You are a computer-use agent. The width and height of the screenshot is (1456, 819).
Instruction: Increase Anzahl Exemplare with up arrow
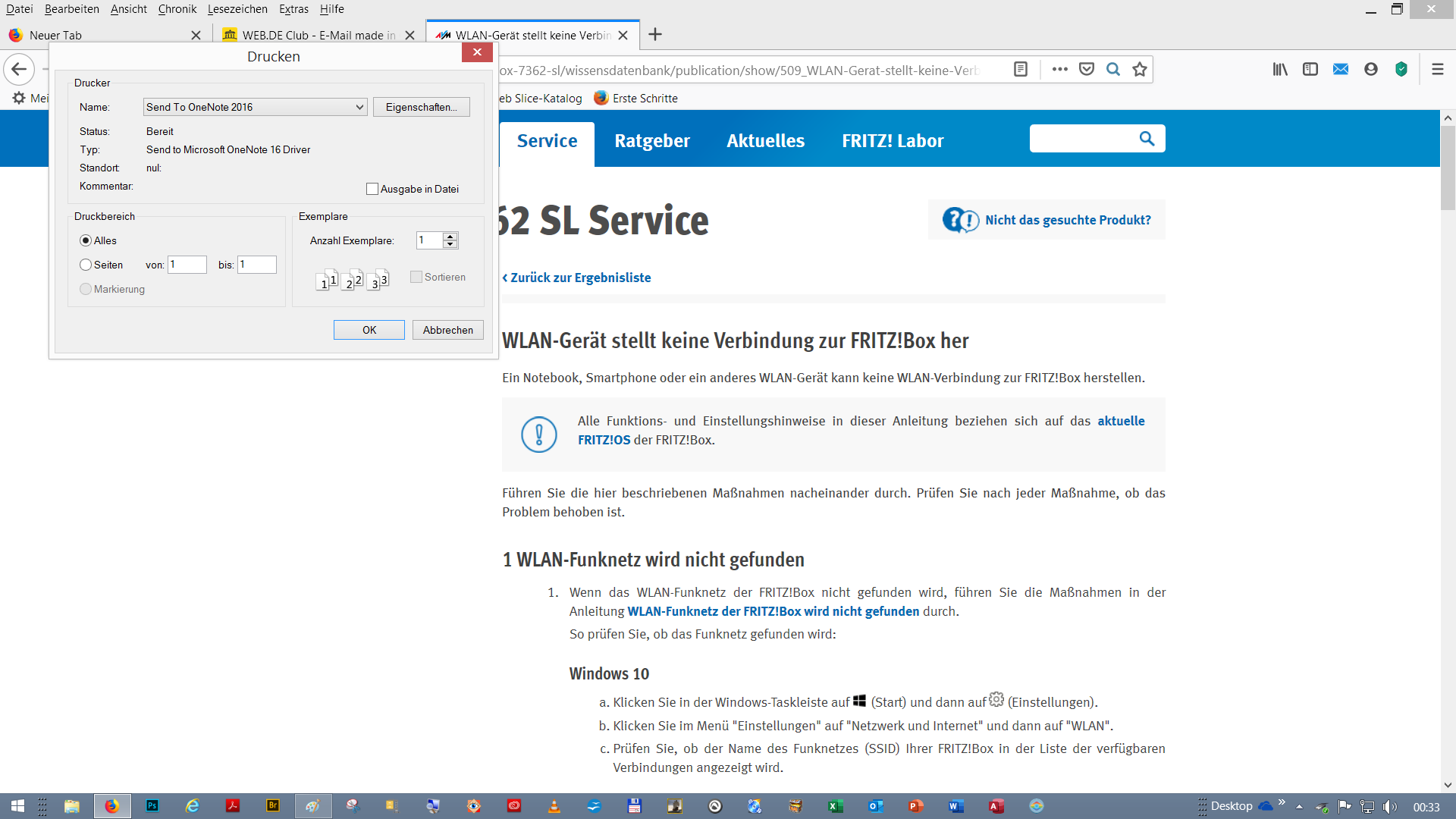(x=450, y=237)
